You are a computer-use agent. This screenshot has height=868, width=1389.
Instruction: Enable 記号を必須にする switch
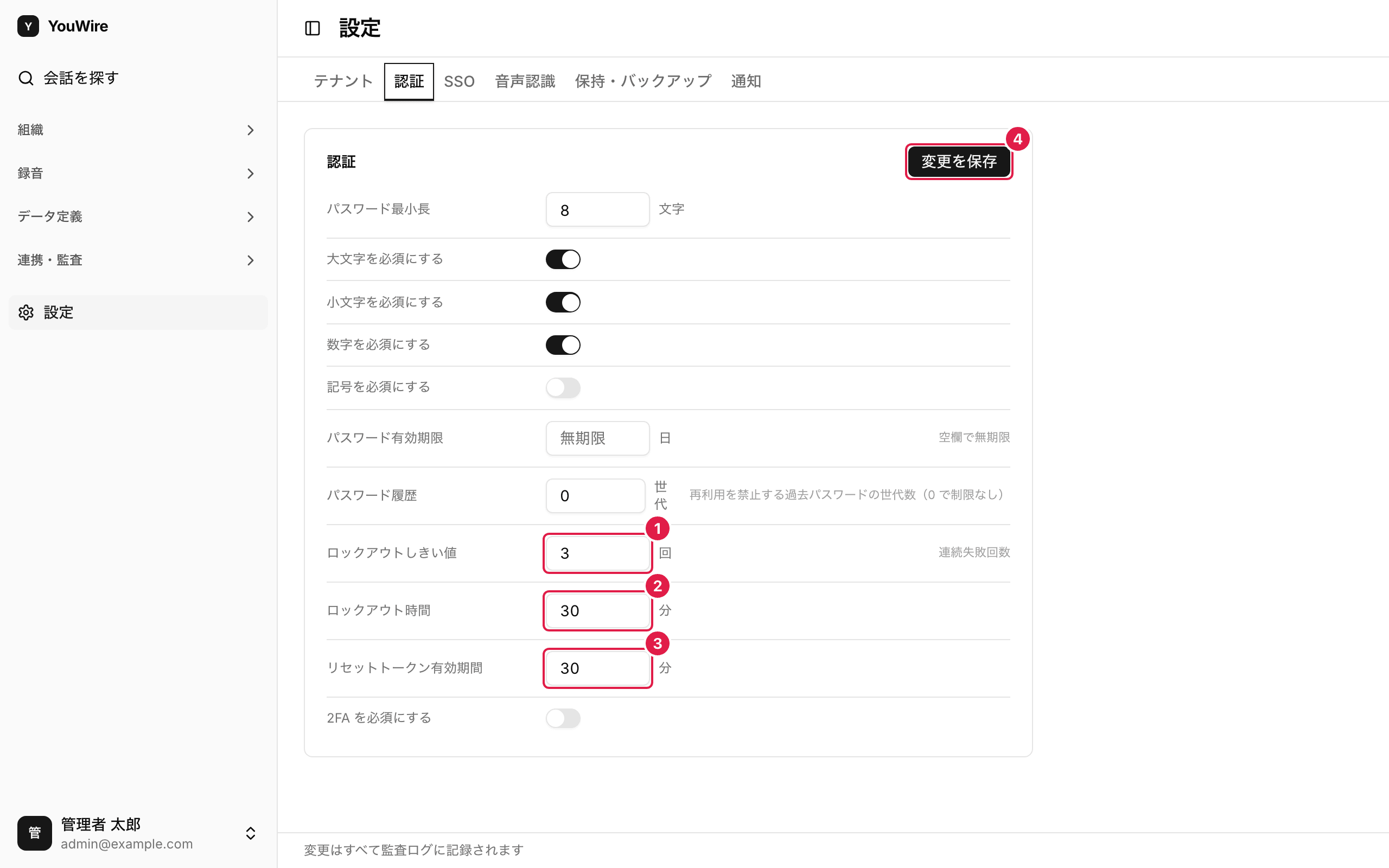tap(563, 387)
